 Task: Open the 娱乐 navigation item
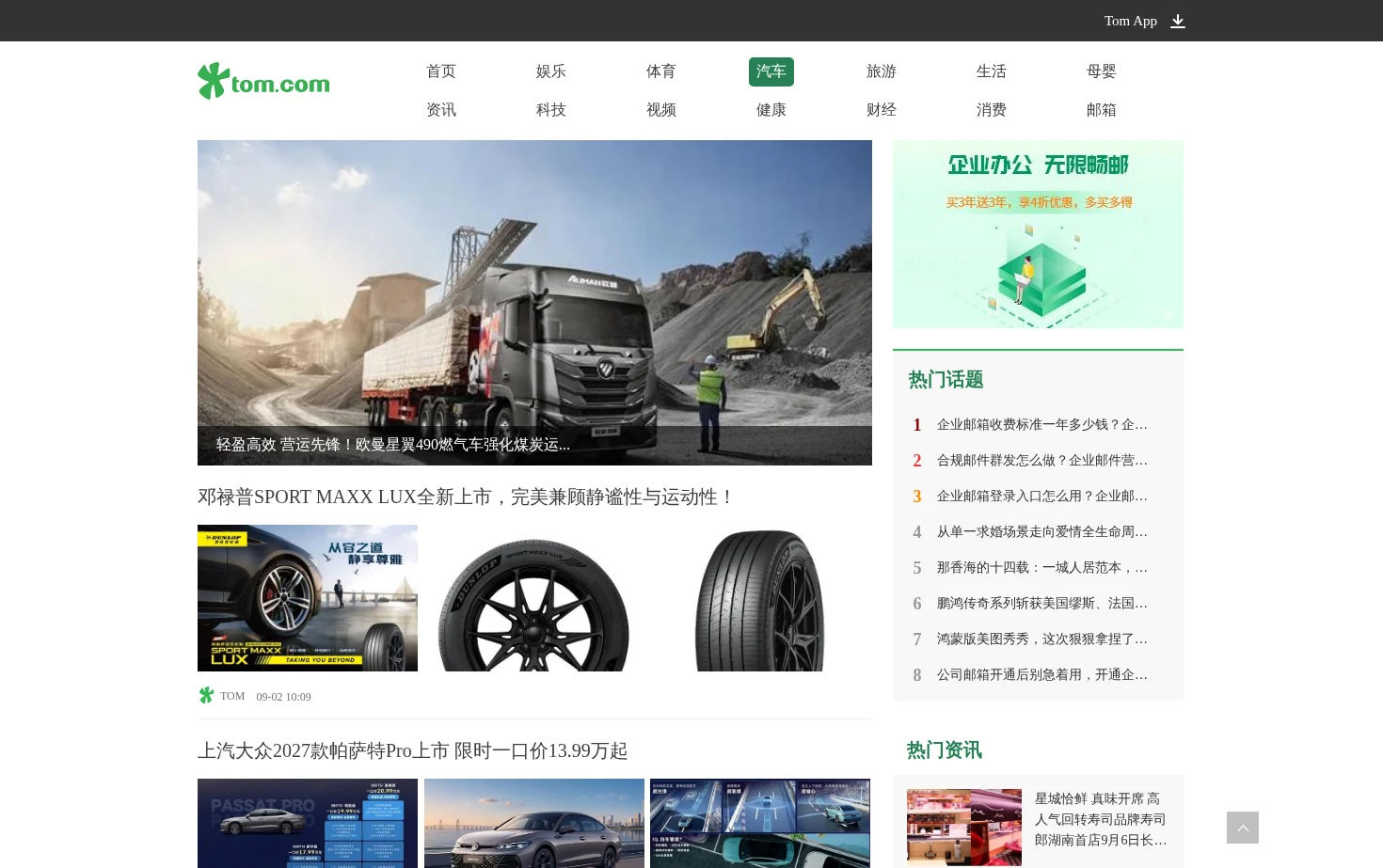(x=551, y=71)
